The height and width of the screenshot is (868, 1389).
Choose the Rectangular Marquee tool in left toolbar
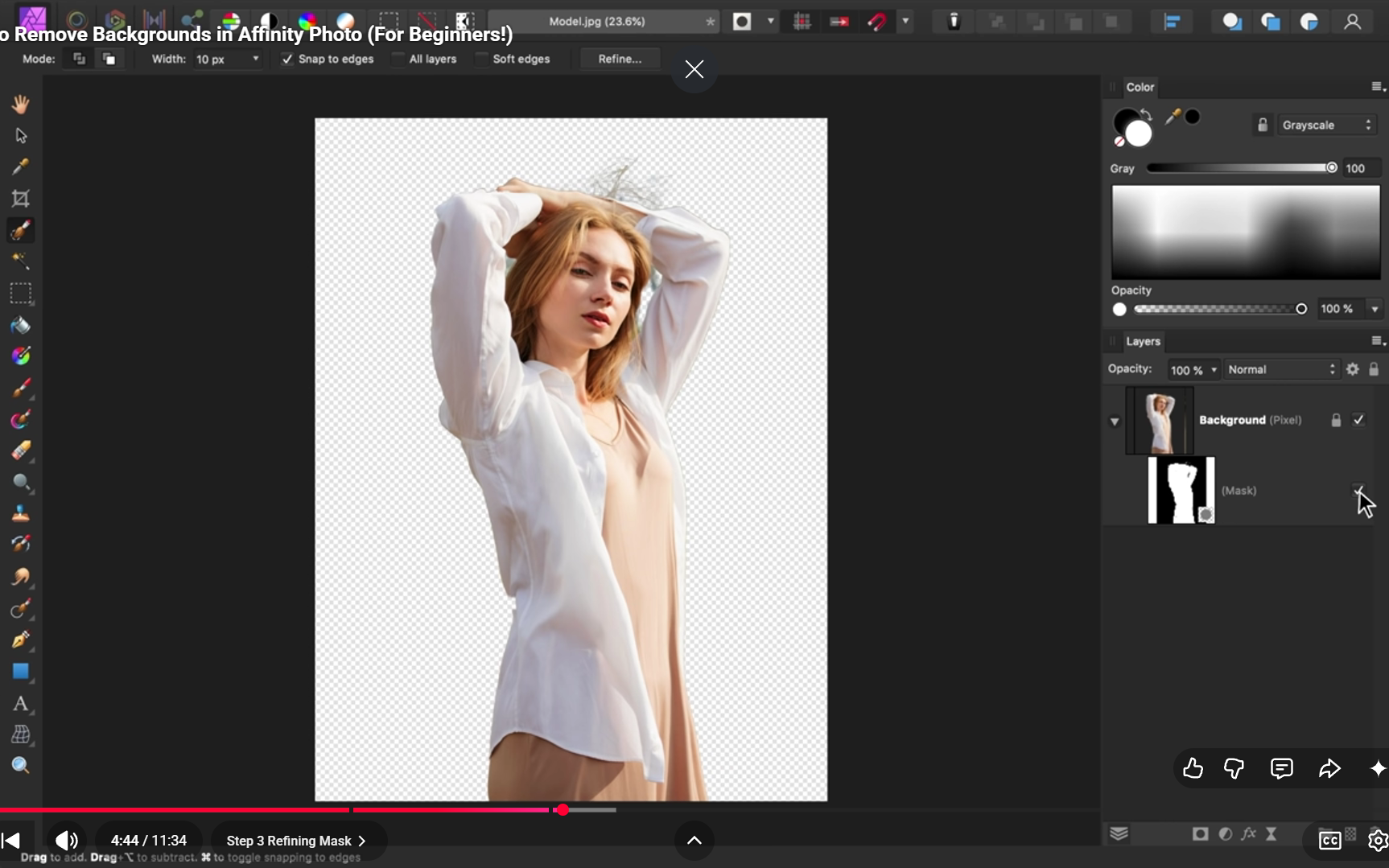tap(21, 293)
